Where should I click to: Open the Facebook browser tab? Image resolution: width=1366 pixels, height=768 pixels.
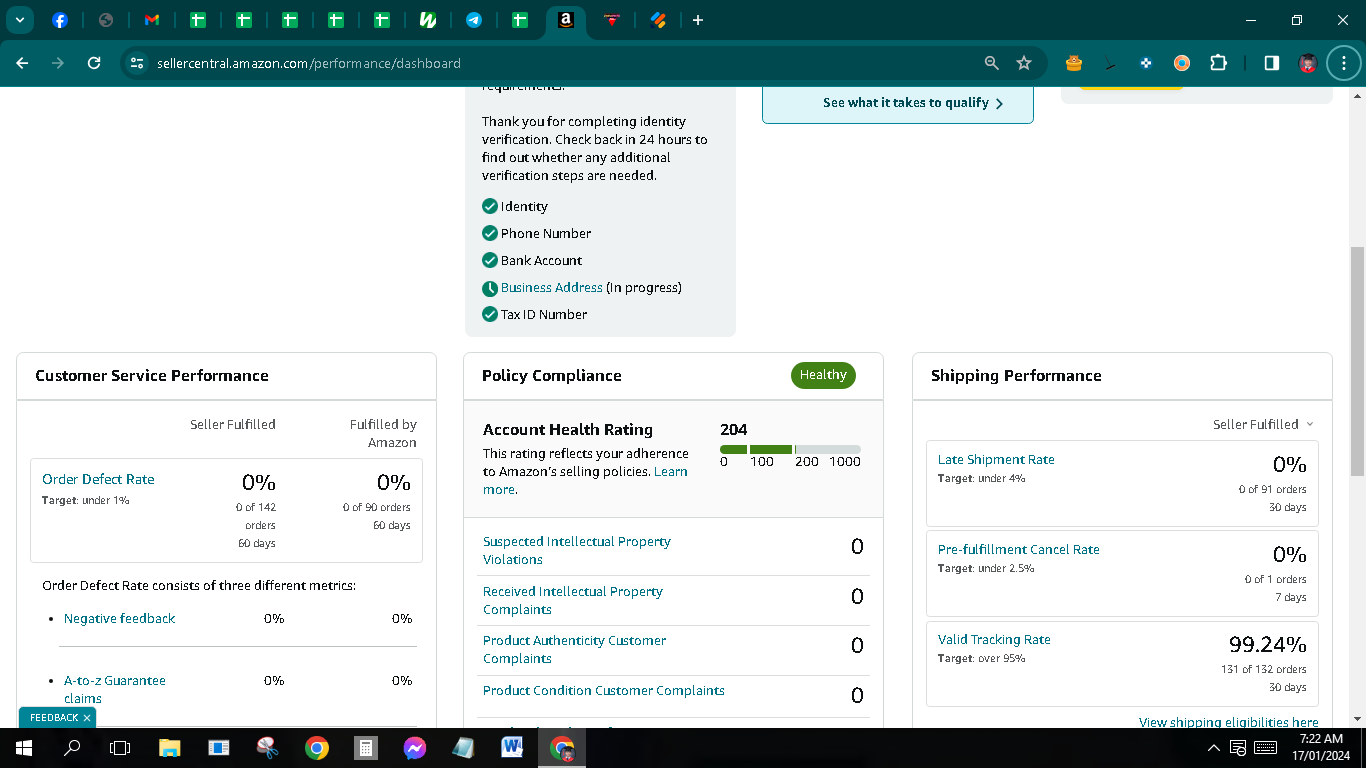coord(60,20)
